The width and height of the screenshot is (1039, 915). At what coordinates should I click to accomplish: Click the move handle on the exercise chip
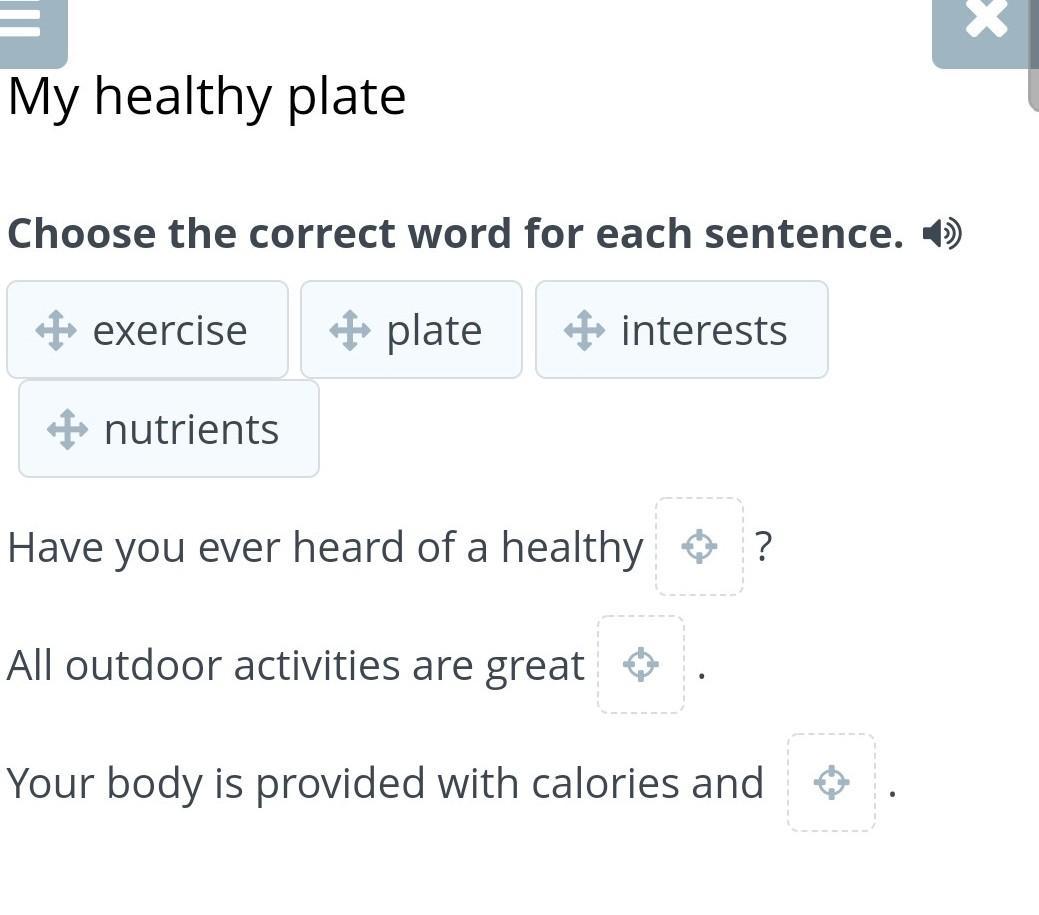[56, 330]
